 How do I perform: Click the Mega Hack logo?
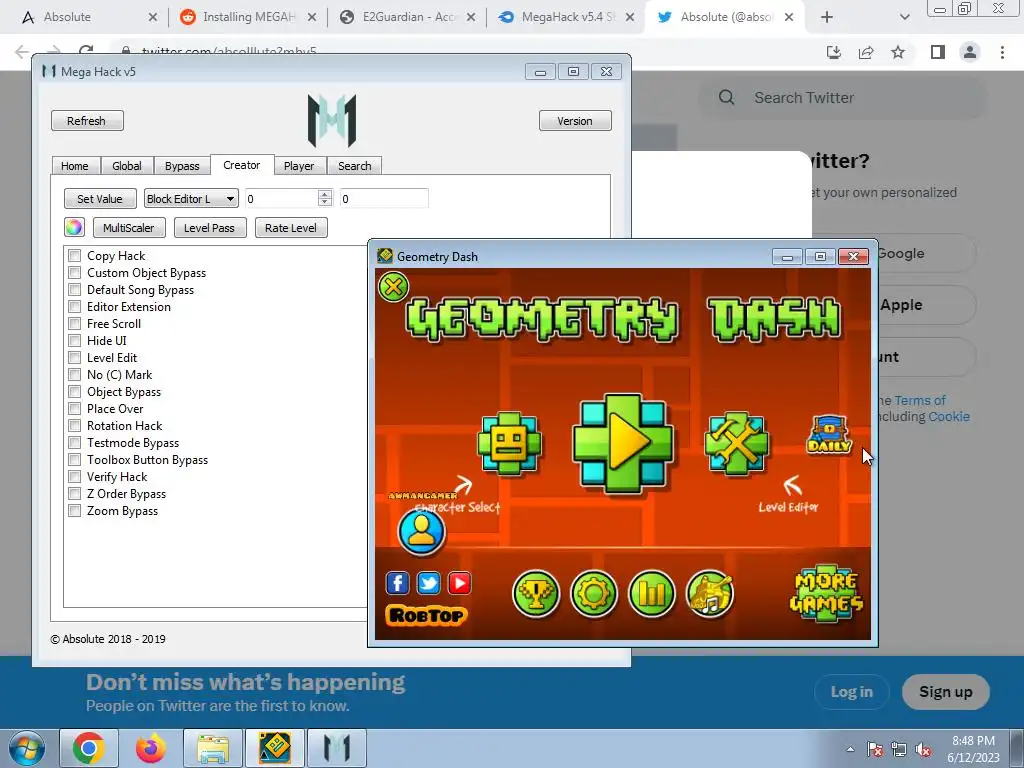pyautogui.click(x=332, y=121)
